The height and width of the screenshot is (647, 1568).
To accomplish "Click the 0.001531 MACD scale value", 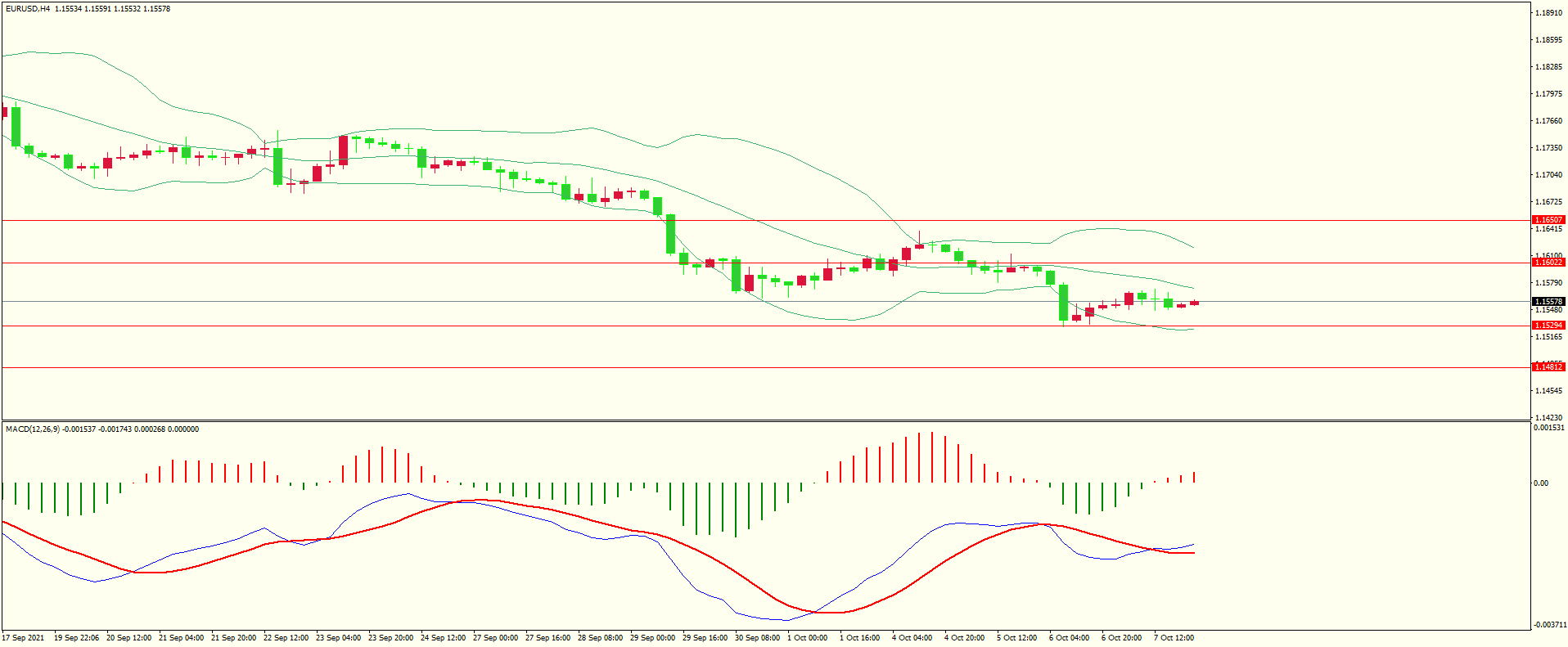I will tap(1549, 428).
